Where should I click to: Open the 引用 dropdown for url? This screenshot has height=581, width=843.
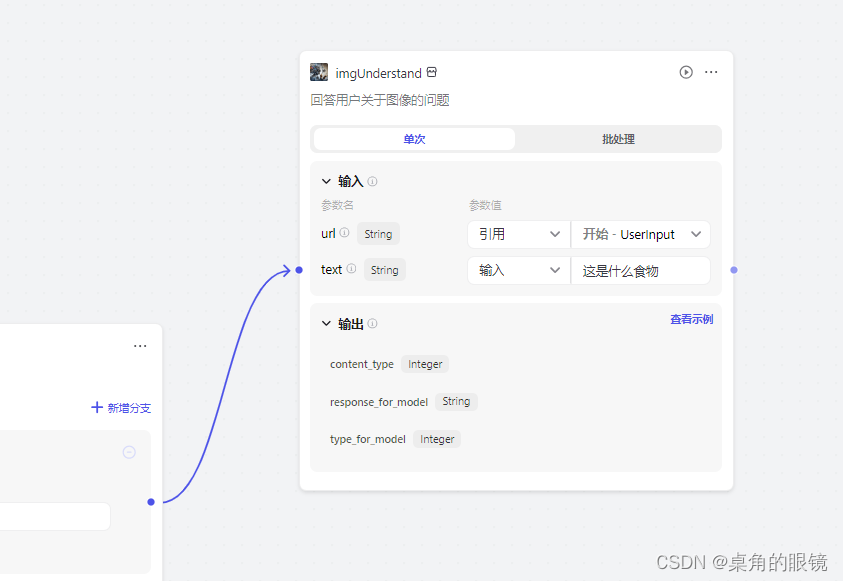pos(518,234)
